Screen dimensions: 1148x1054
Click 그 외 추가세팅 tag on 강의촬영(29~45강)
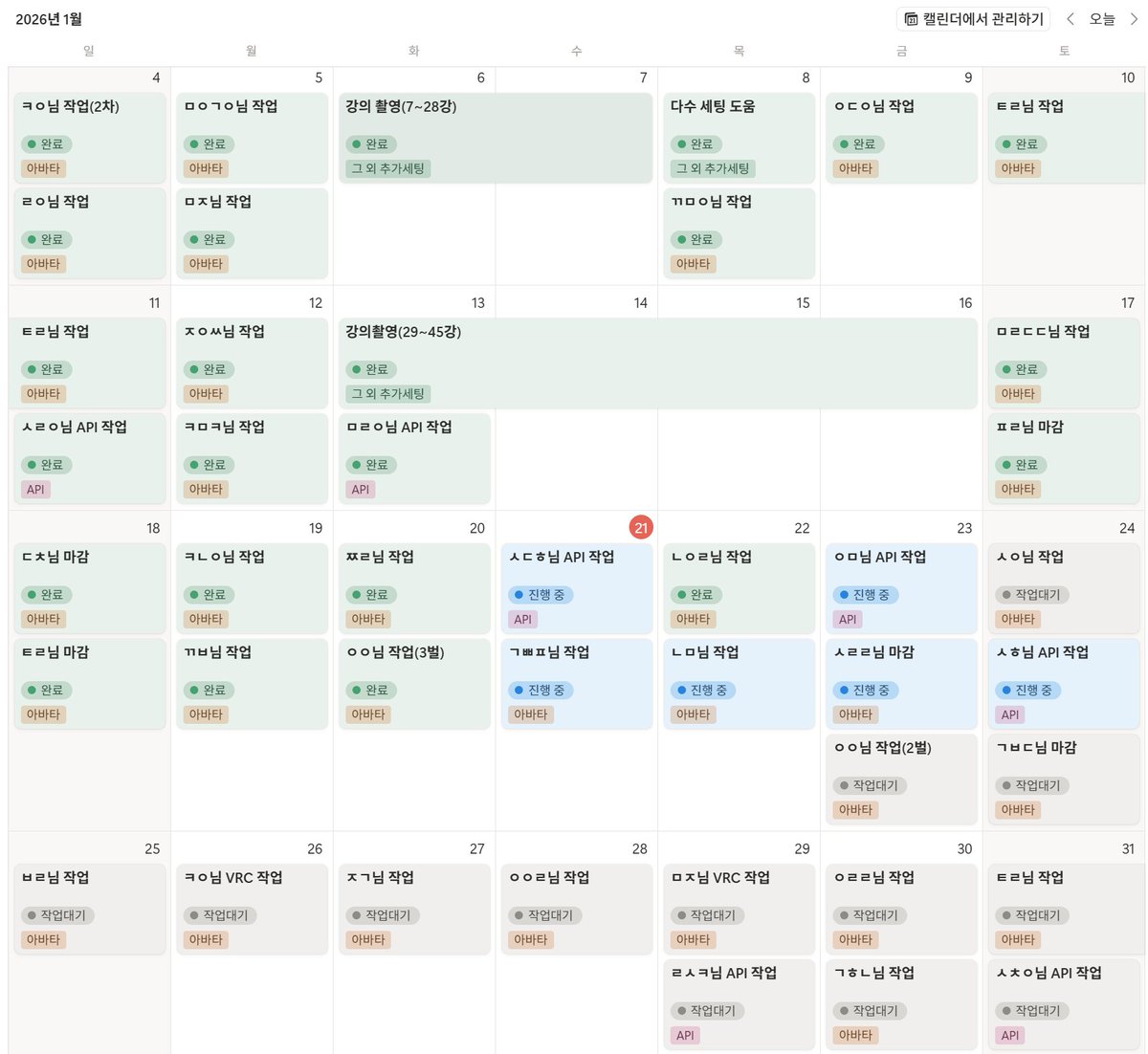coord(387,394)
